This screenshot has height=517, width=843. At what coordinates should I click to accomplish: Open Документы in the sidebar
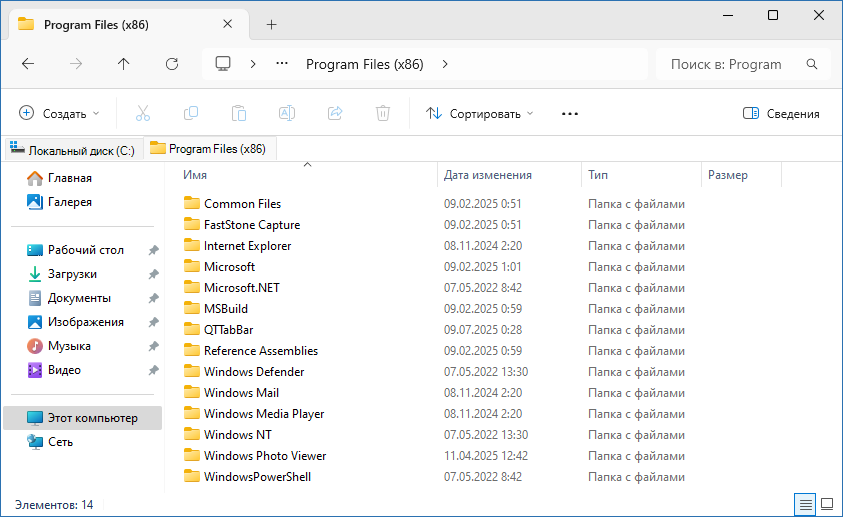(x=69, y=298)
